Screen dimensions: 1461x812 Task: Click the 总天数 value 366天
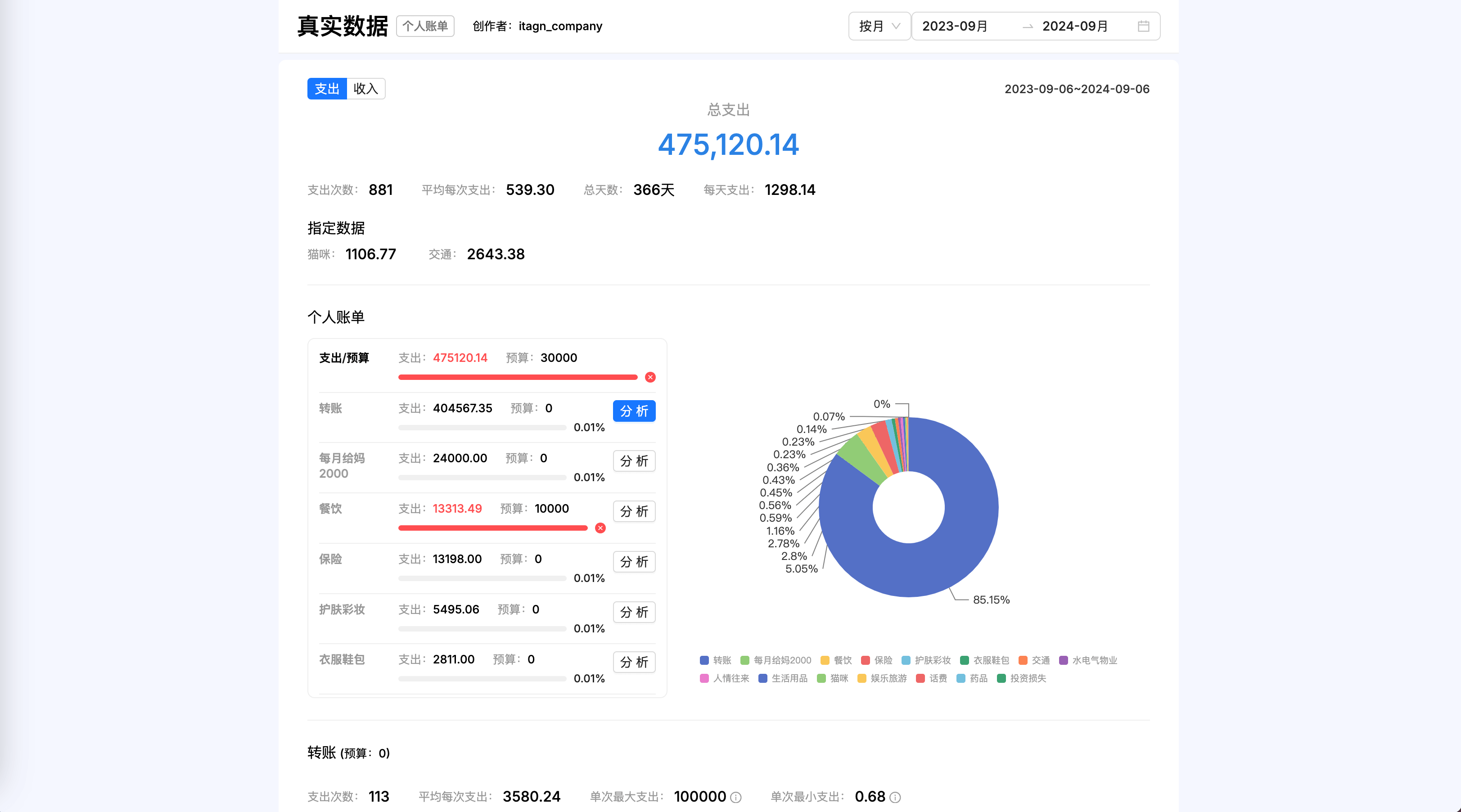(654, 190)
